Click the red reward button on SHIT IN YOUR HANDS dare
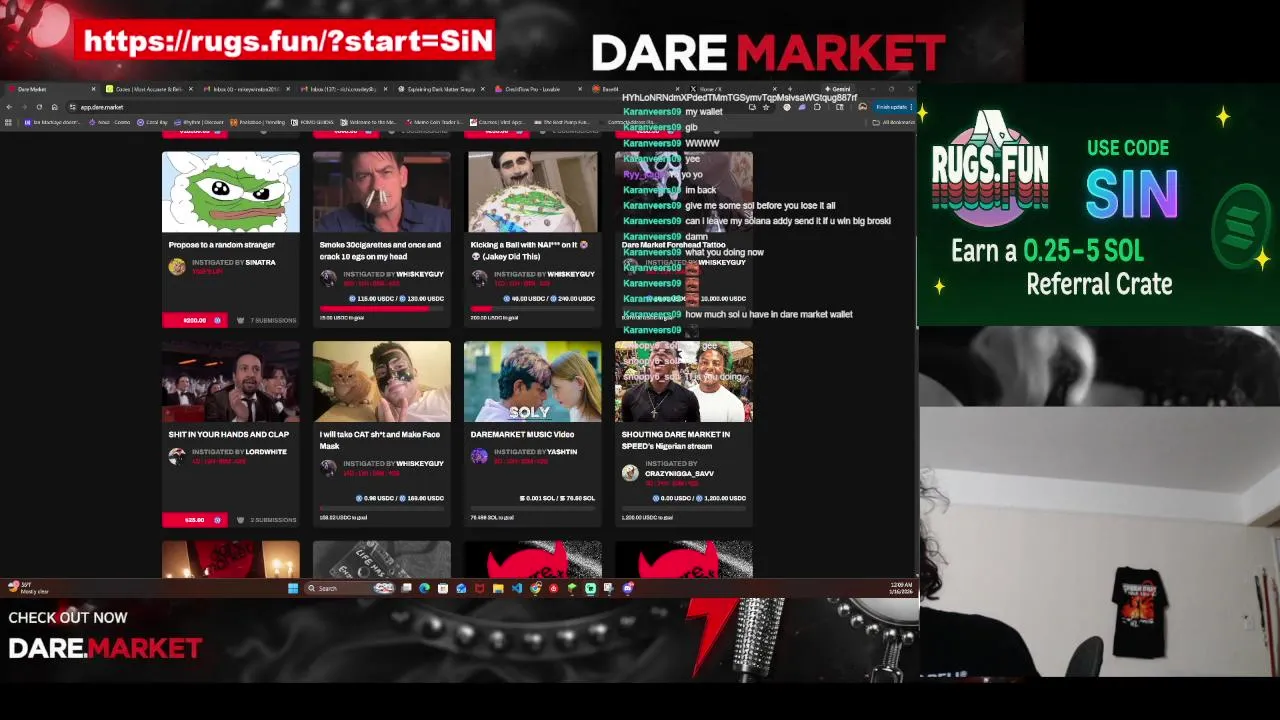 pyautogui.click(x=195, y=520)
